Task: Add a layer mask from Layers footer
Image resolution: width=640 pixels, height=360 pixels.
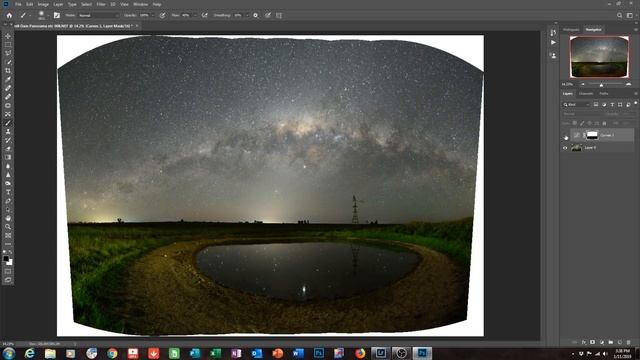Action: 592,342
